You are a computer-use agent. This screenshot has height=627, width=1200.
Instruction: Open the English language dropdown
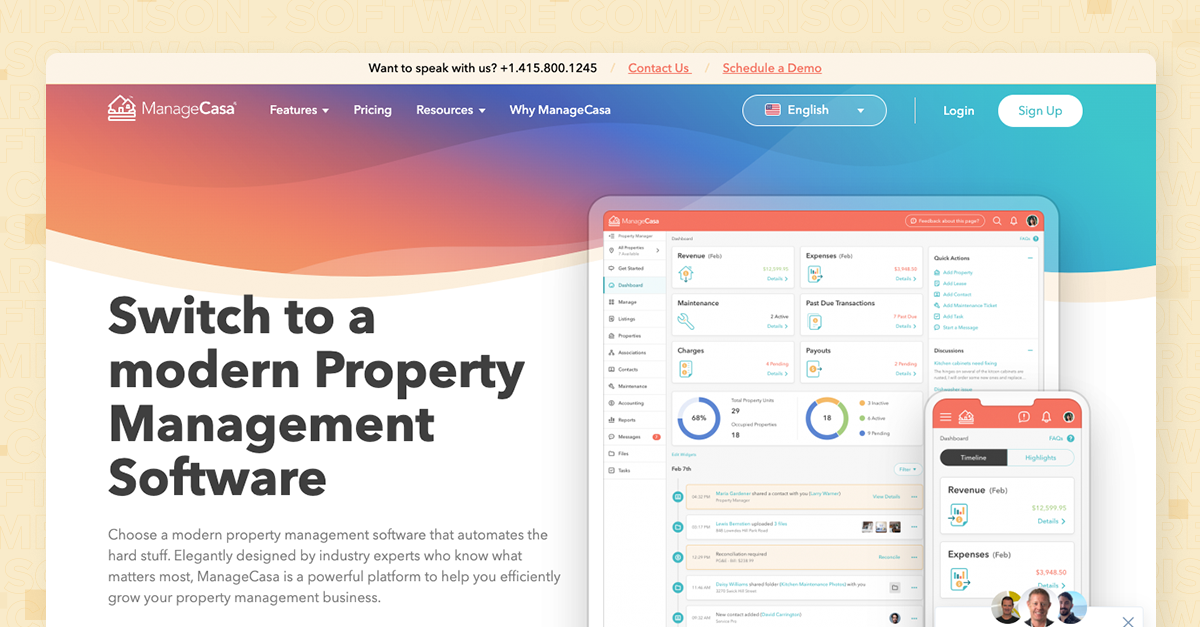813,110
